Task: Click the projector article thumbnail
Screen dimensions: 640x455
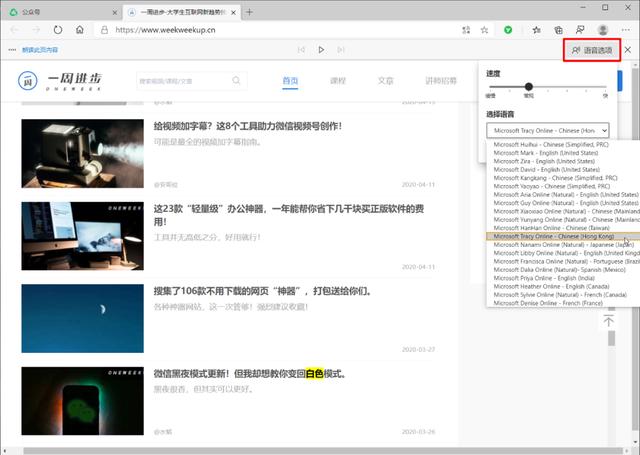Action: pyautogui.click(x=82, y=153)
